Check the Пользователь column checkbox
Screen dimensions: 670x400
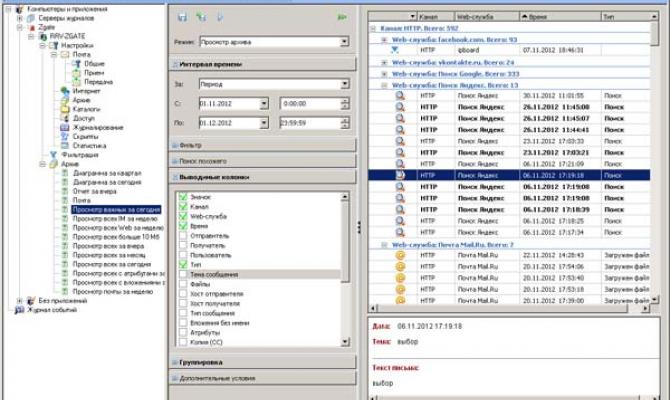183,255
